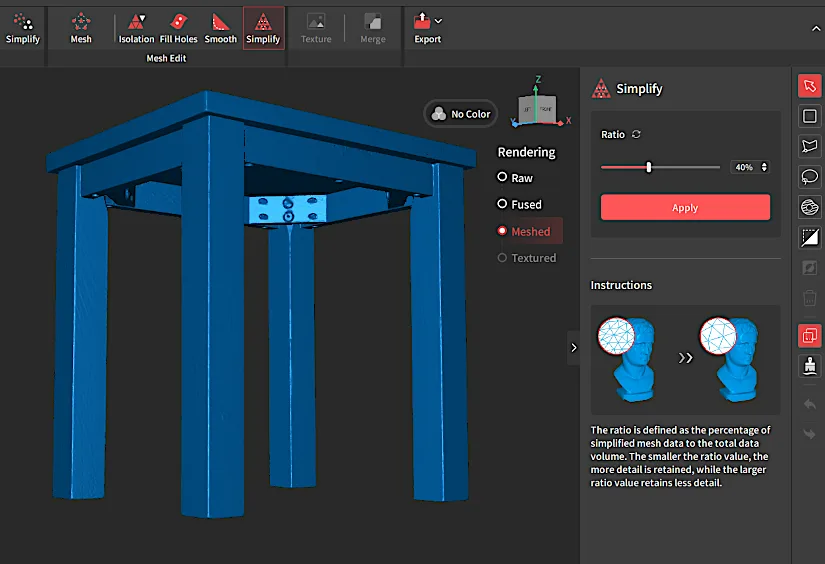
Task: Select the pointer selection tool
Action: (810, 86)
